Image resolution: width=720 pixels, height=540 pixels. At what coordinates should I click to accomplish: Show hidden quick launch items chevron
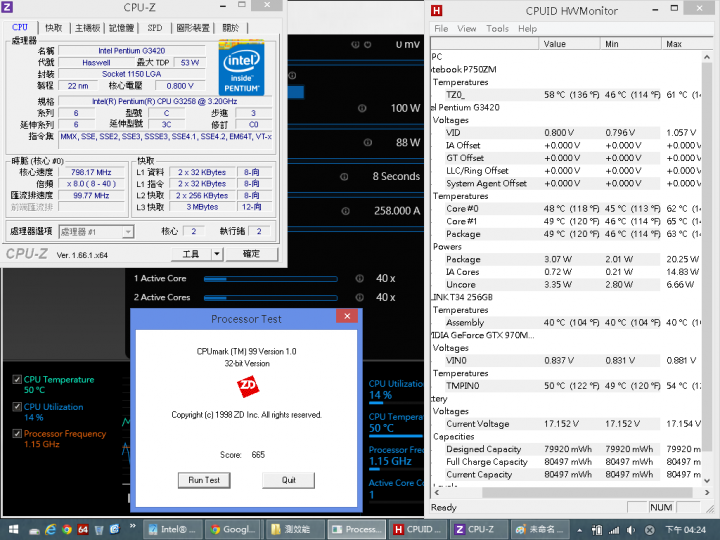tap(133, 526)
